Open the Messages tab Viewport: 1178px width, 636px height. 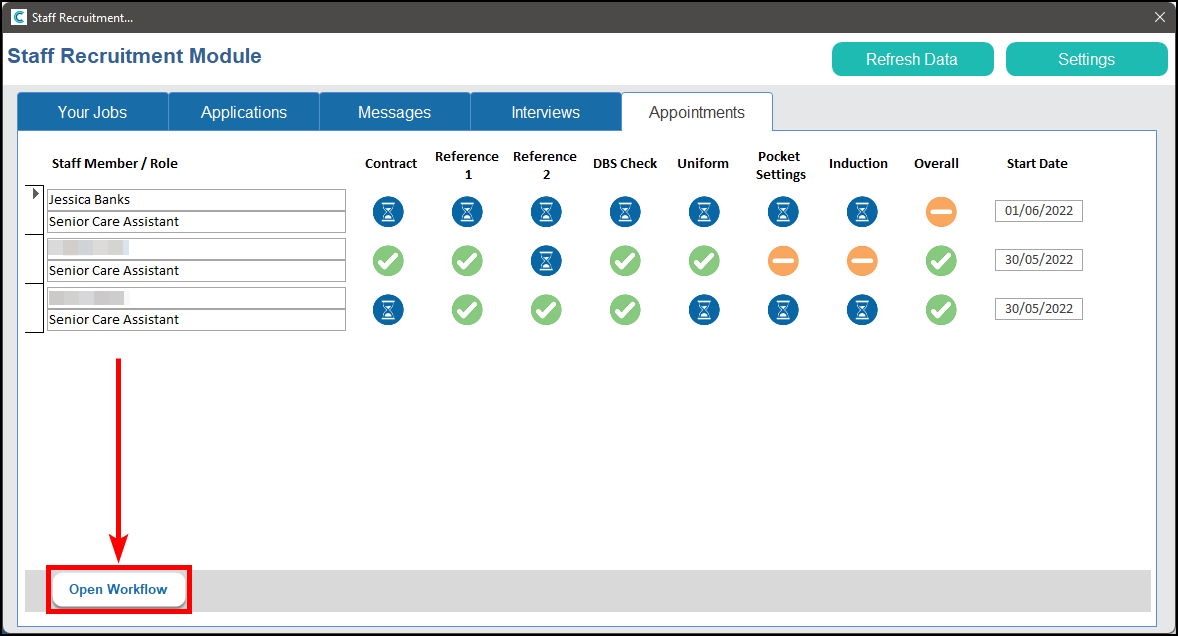click(x=394, y=112)
